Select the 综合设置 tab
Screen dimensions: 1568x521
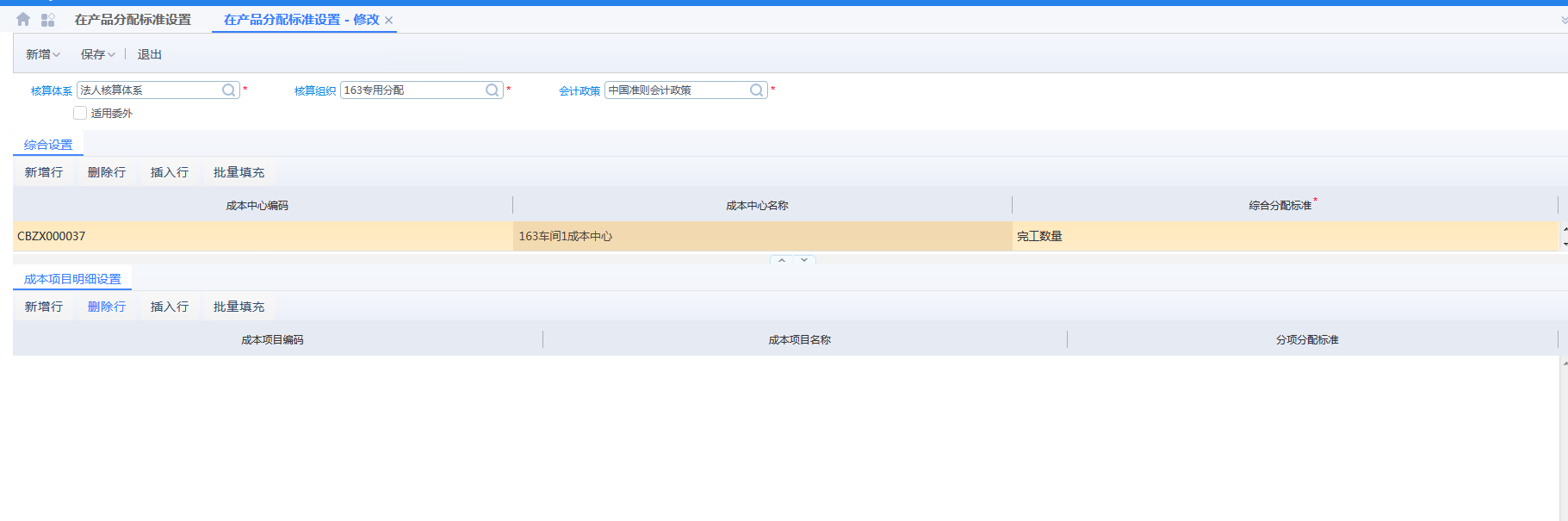pos(48,145)
